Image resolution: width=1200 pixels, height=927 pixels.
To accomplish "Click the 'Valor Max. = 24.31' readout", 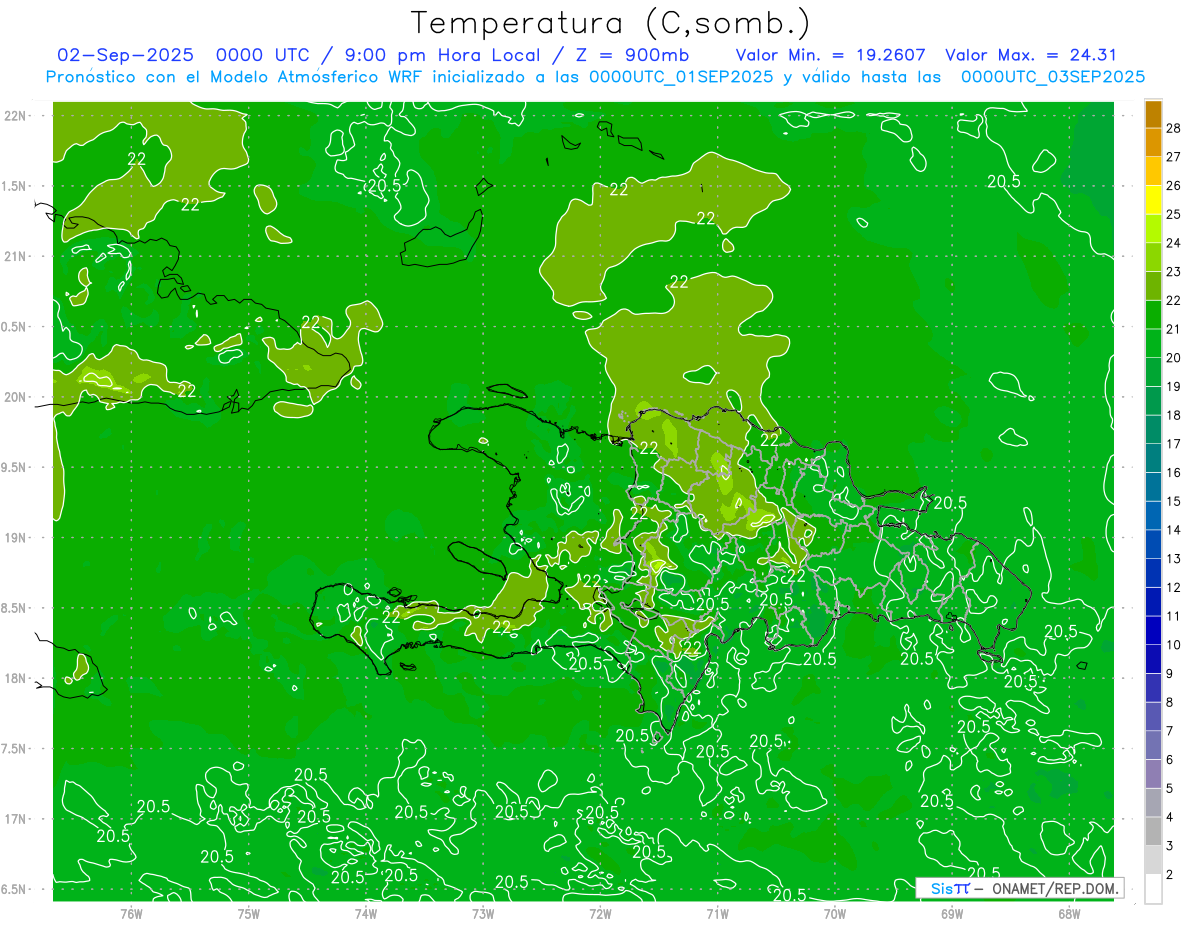I will click(1031, 55).
